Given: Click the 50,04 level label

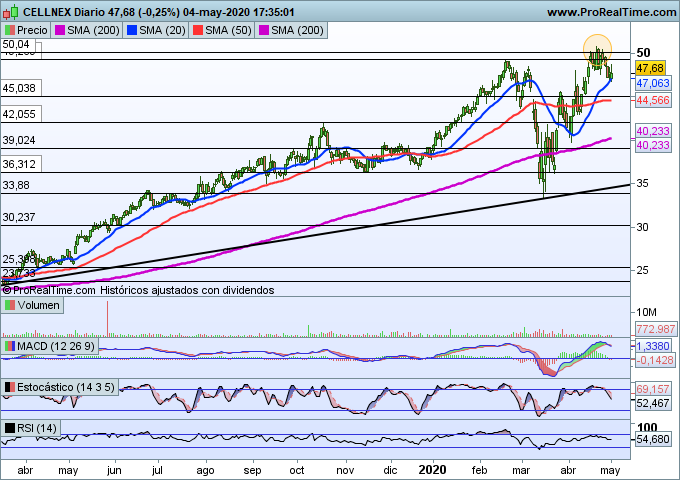Looking at the screenshot, I should pos(16,44).
